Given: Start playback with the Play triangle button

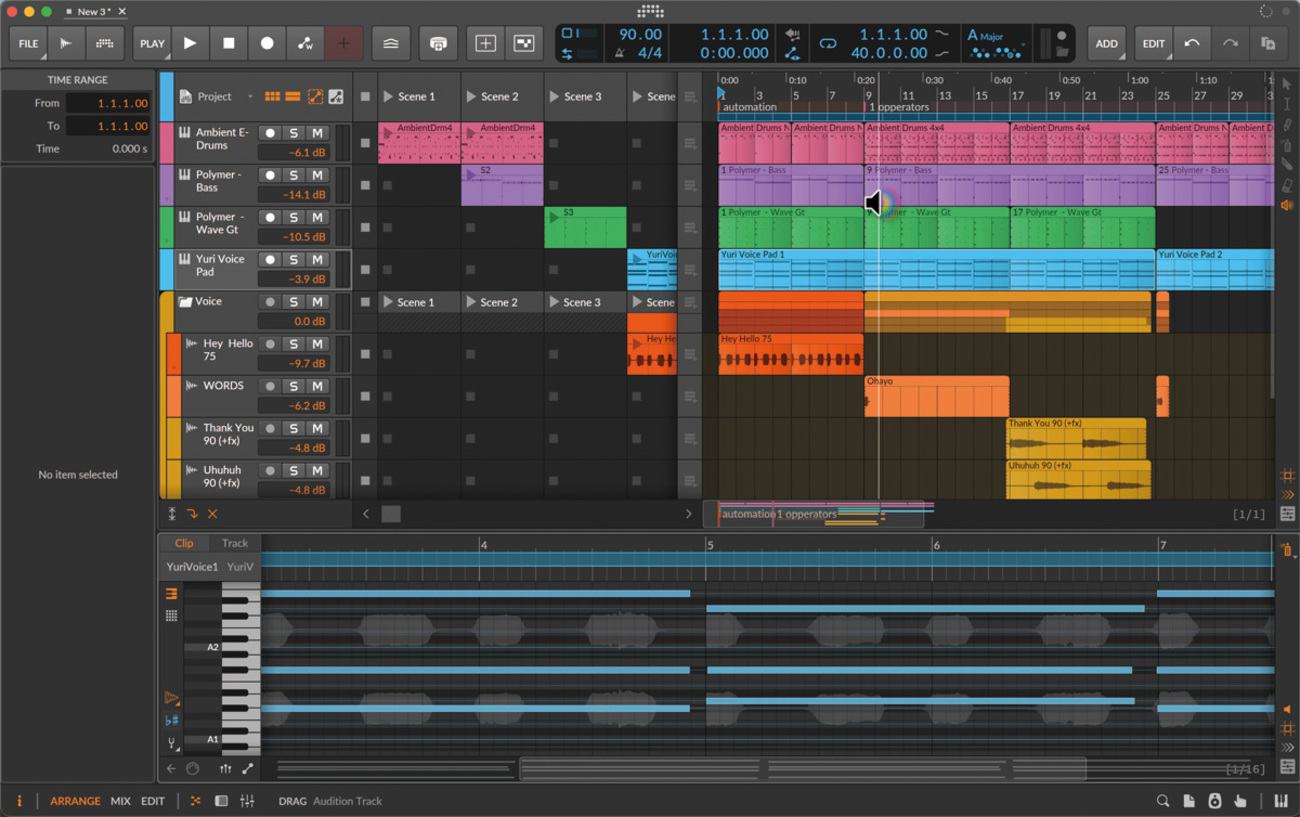Looking at the screenshot, I should (190, 44).
